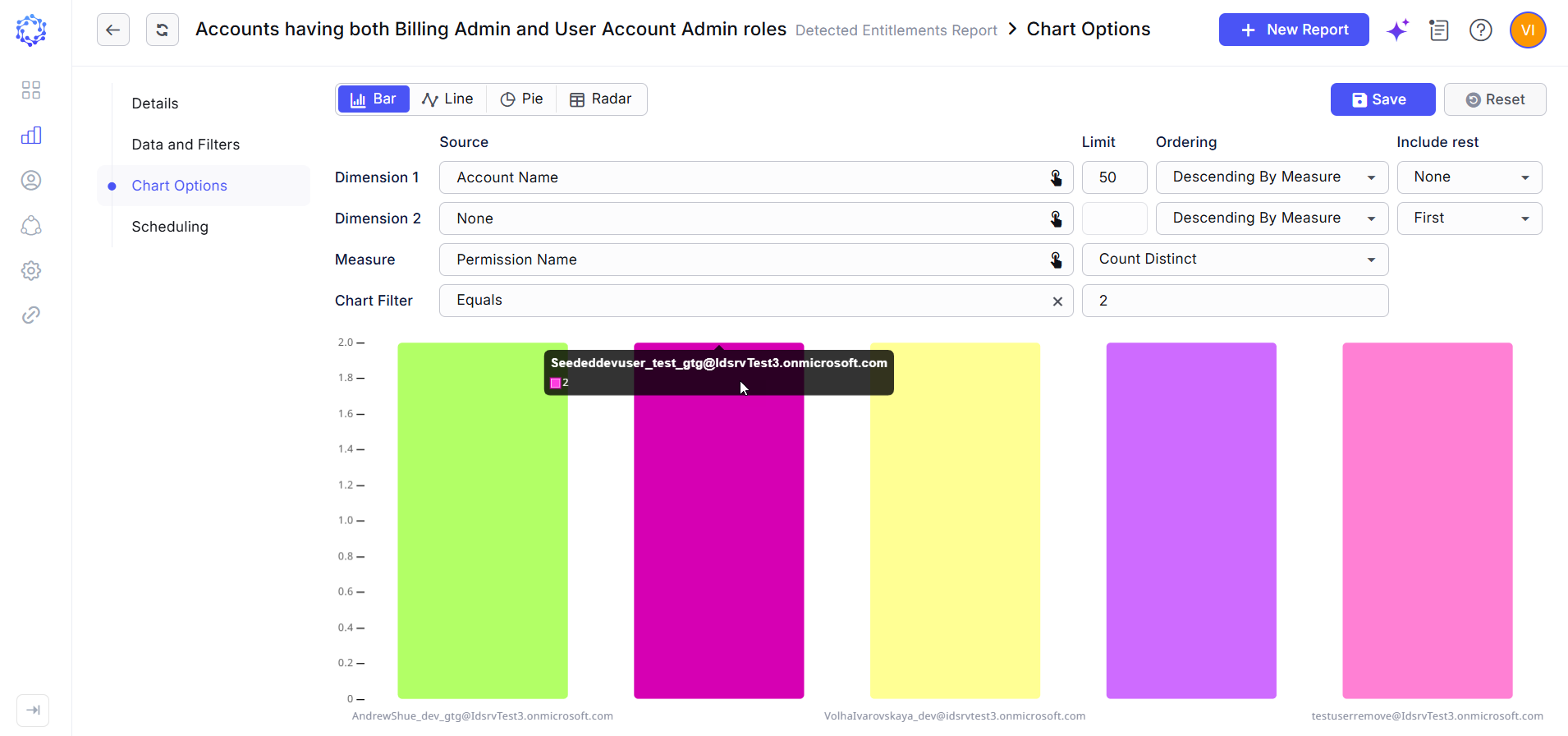Switch chart type to Bar

[x=374, y=99]
